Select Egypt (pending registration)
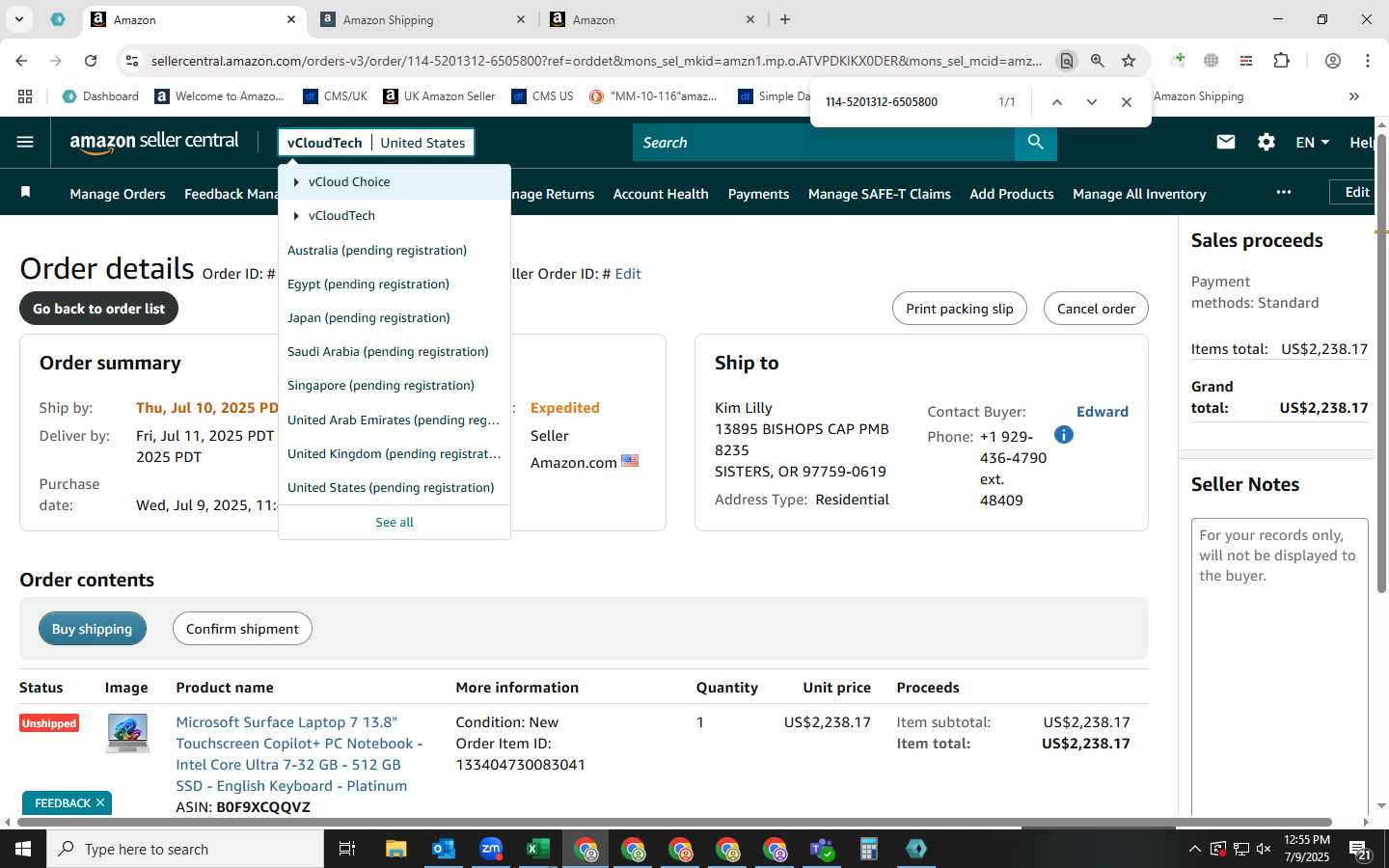Viewport: 1389px width, 868px height. [x=368, y=284]
